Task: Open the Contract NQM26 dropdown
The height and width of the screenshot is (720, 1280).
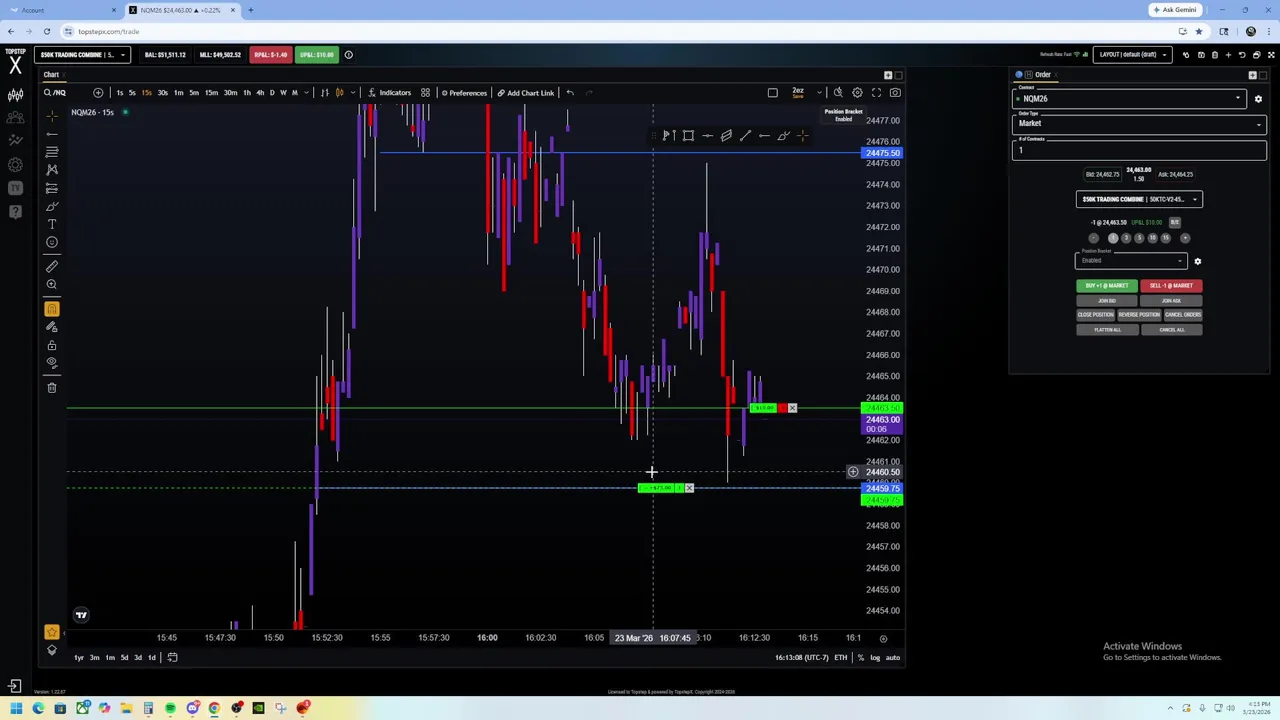Action: [x=1130, y=98]
